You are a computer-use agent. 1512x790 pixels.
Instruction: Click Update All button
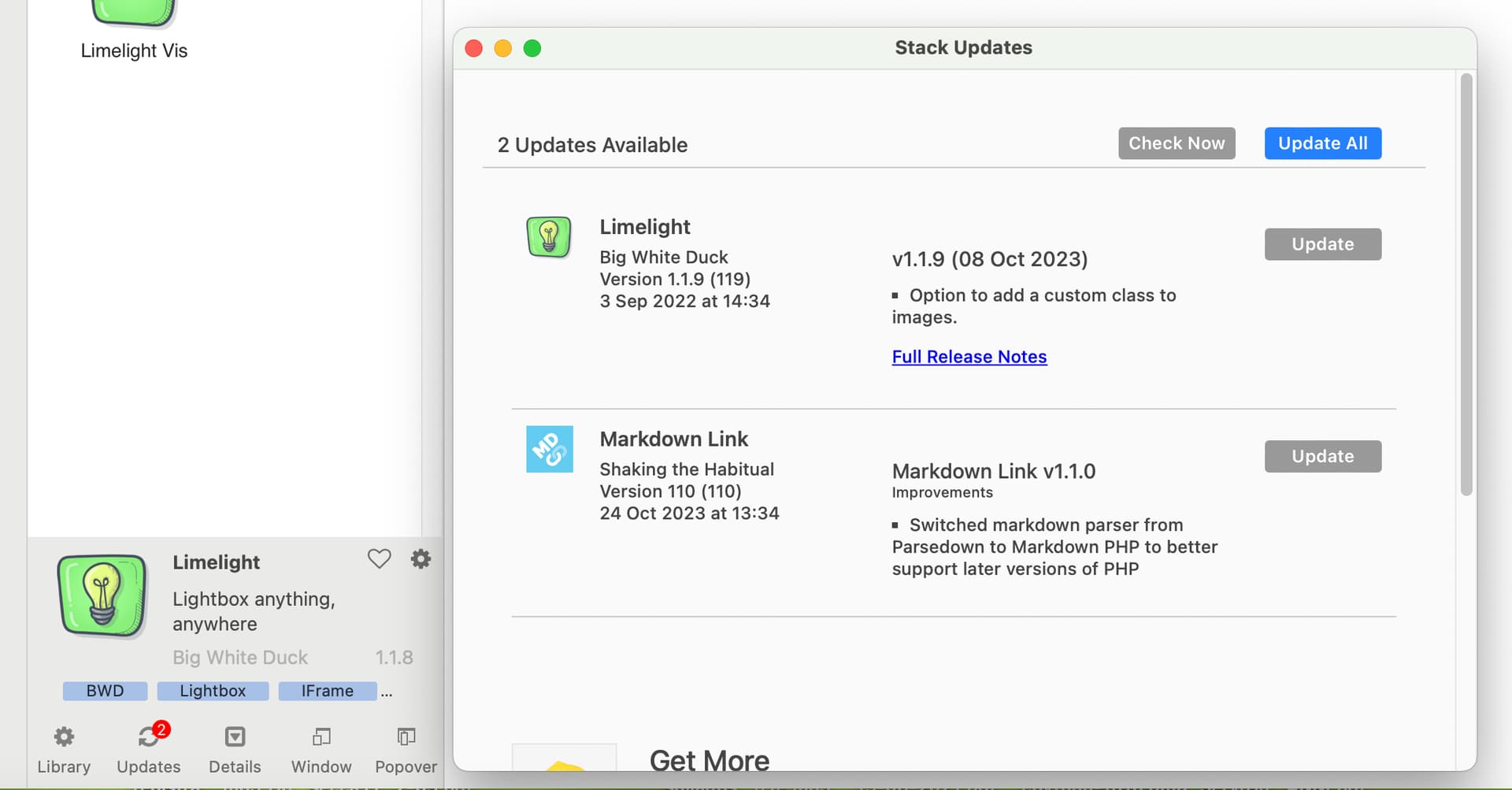(1323, 143)
